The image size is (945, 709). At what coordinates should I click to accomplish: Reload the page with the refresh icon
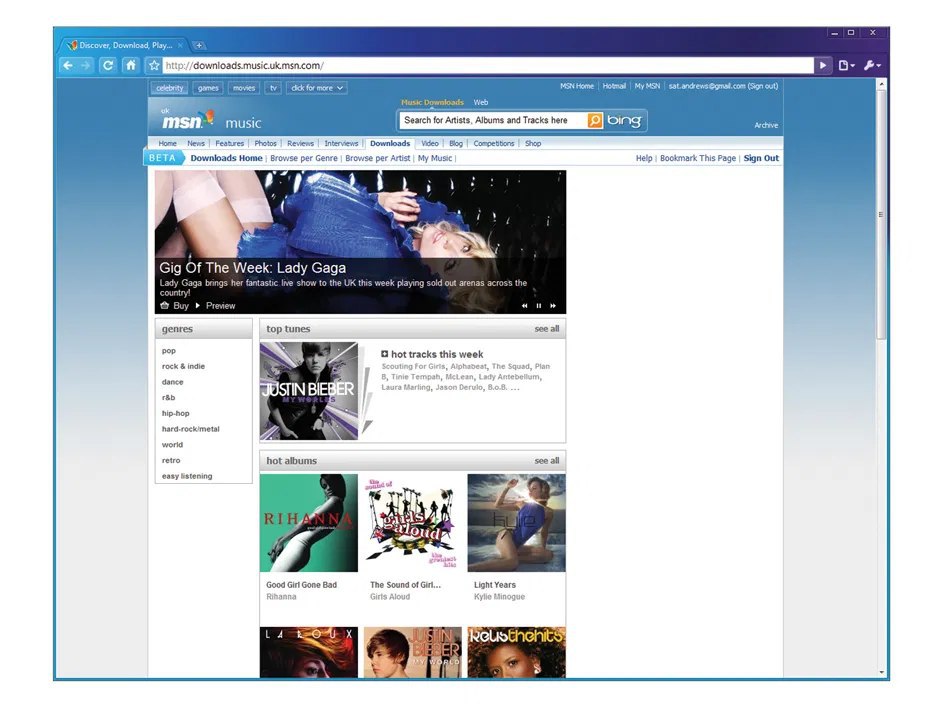click(108, 65)
